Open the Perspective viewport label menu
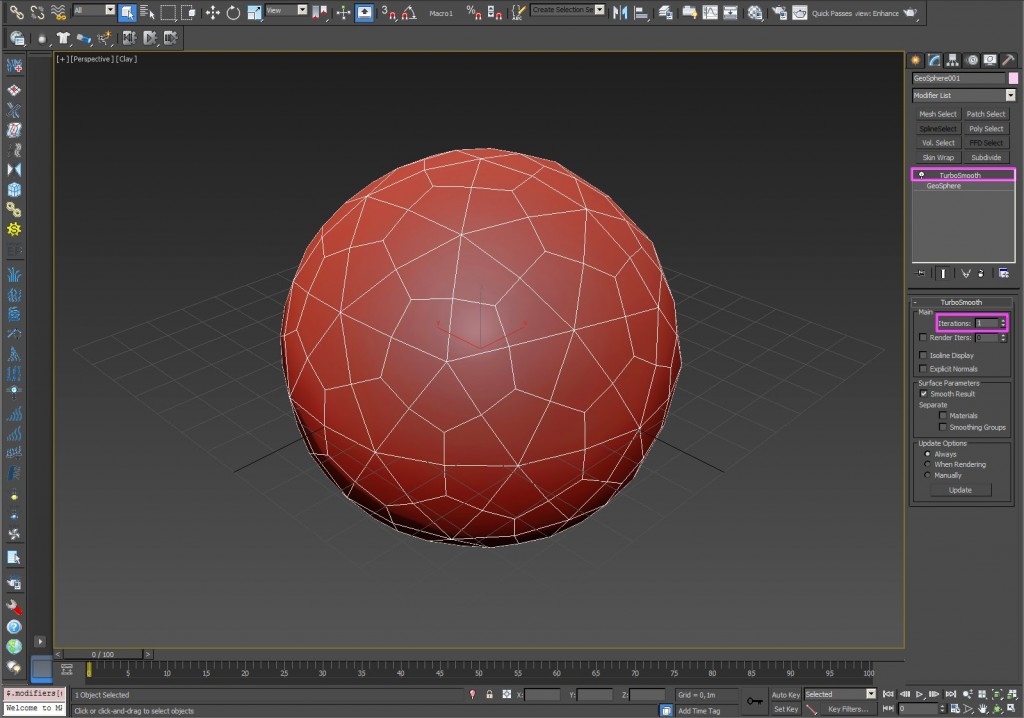This screenshot has height=718, width=1024. click(93, 59)
